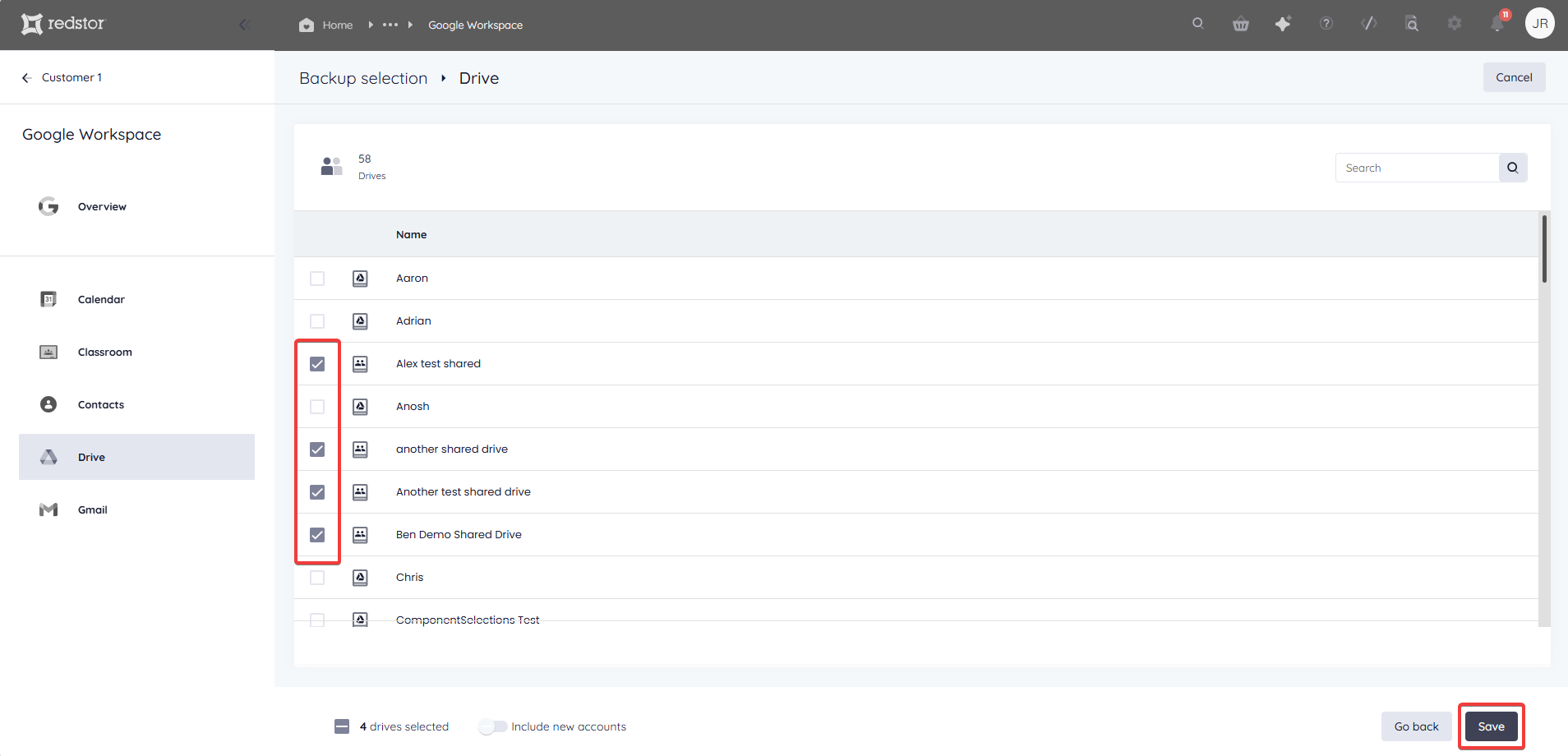This screenshot has height=756, width=1568.
Task: Click the Classroom sidebar icon
Action: 48,352
